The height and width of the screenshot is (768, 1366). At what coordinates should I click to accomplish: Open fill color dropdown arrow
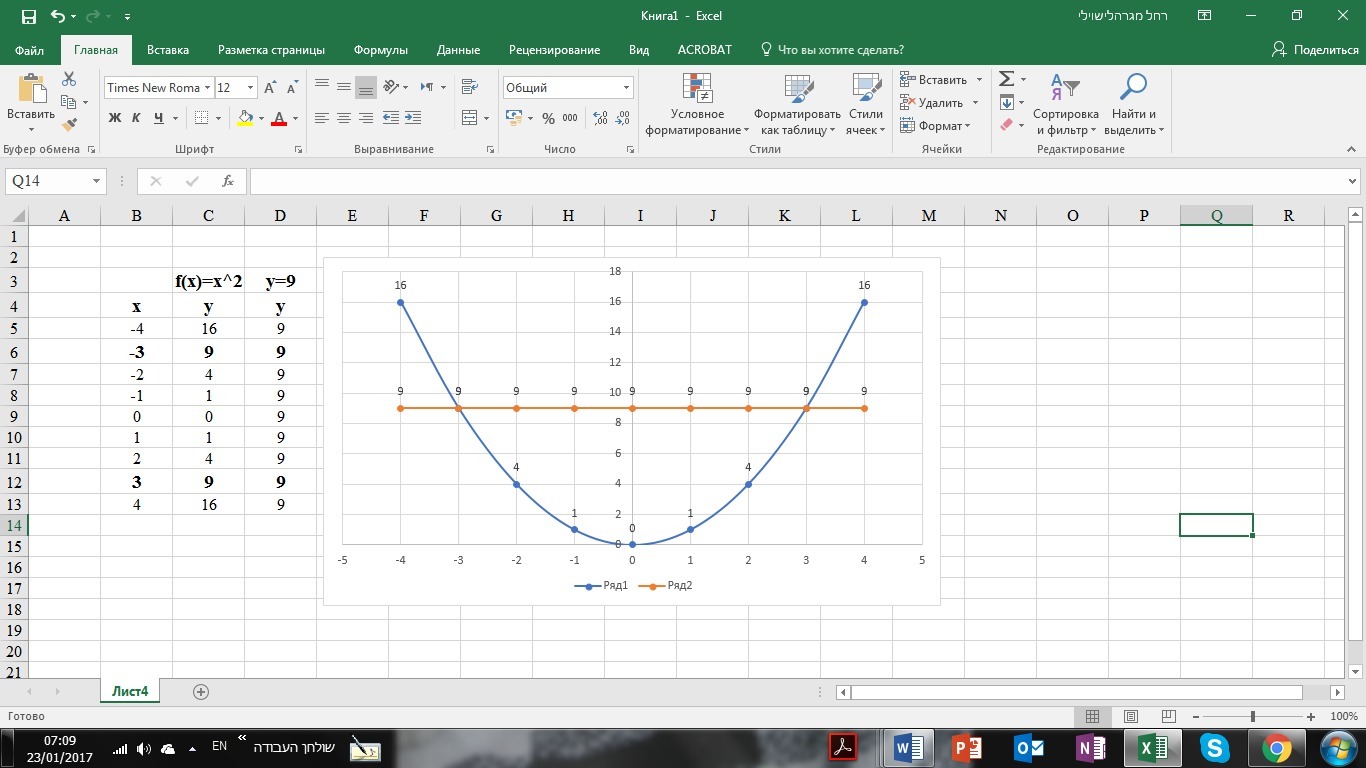tap(261, 118)
